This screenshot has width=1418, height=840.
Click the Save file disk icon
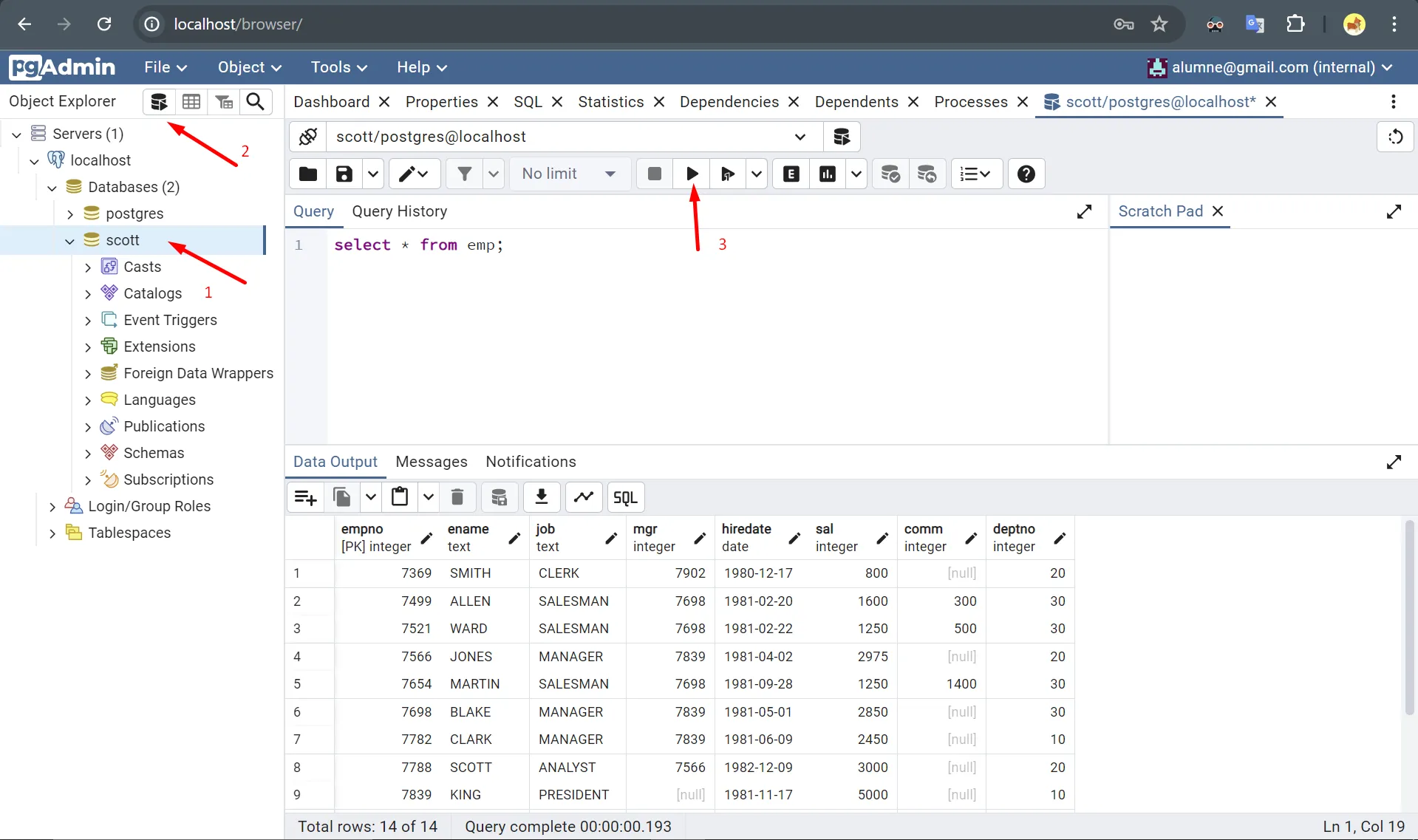coord(344,174)
